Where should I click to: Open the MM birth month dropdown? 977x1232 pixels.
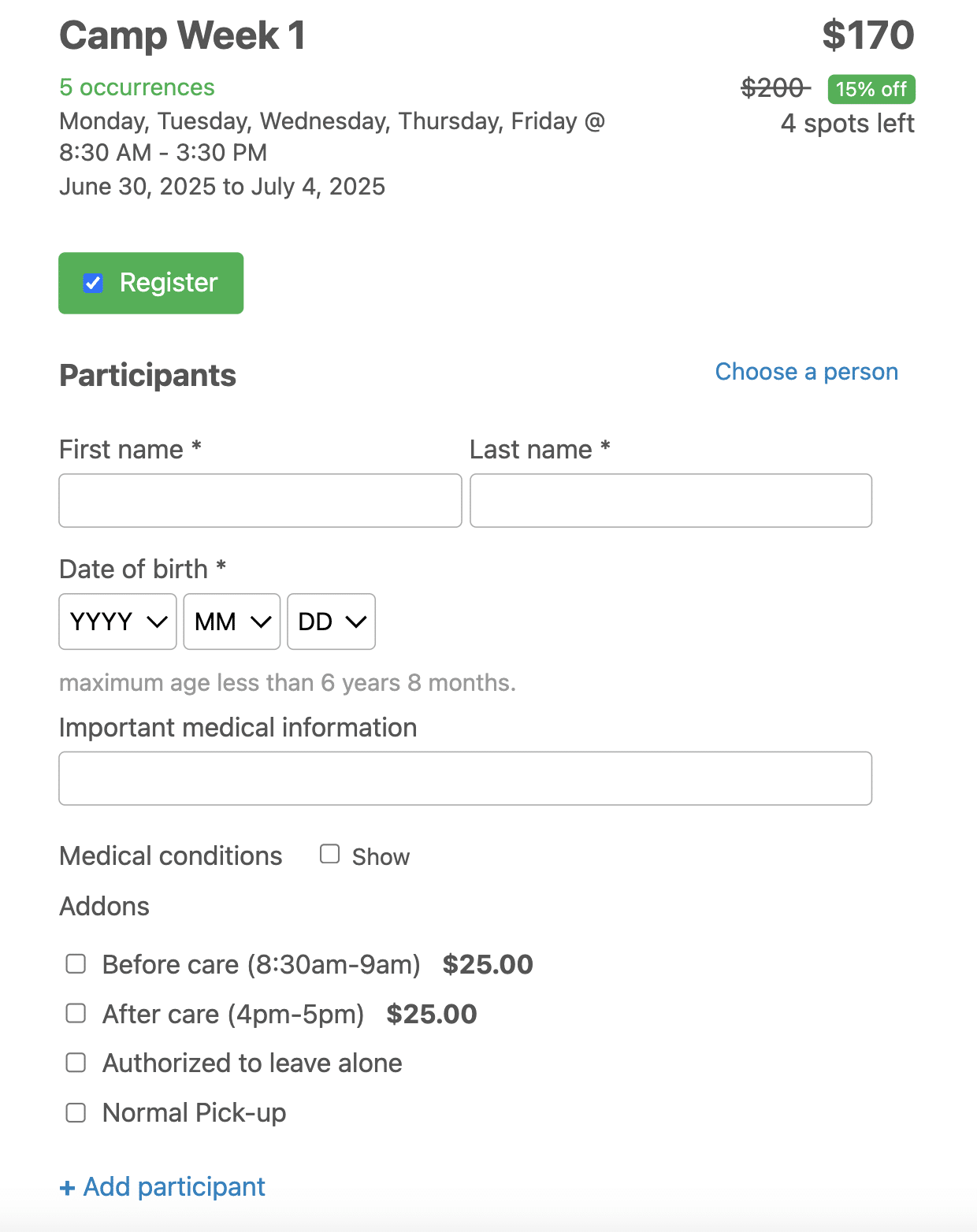click(x=231, y=622)
